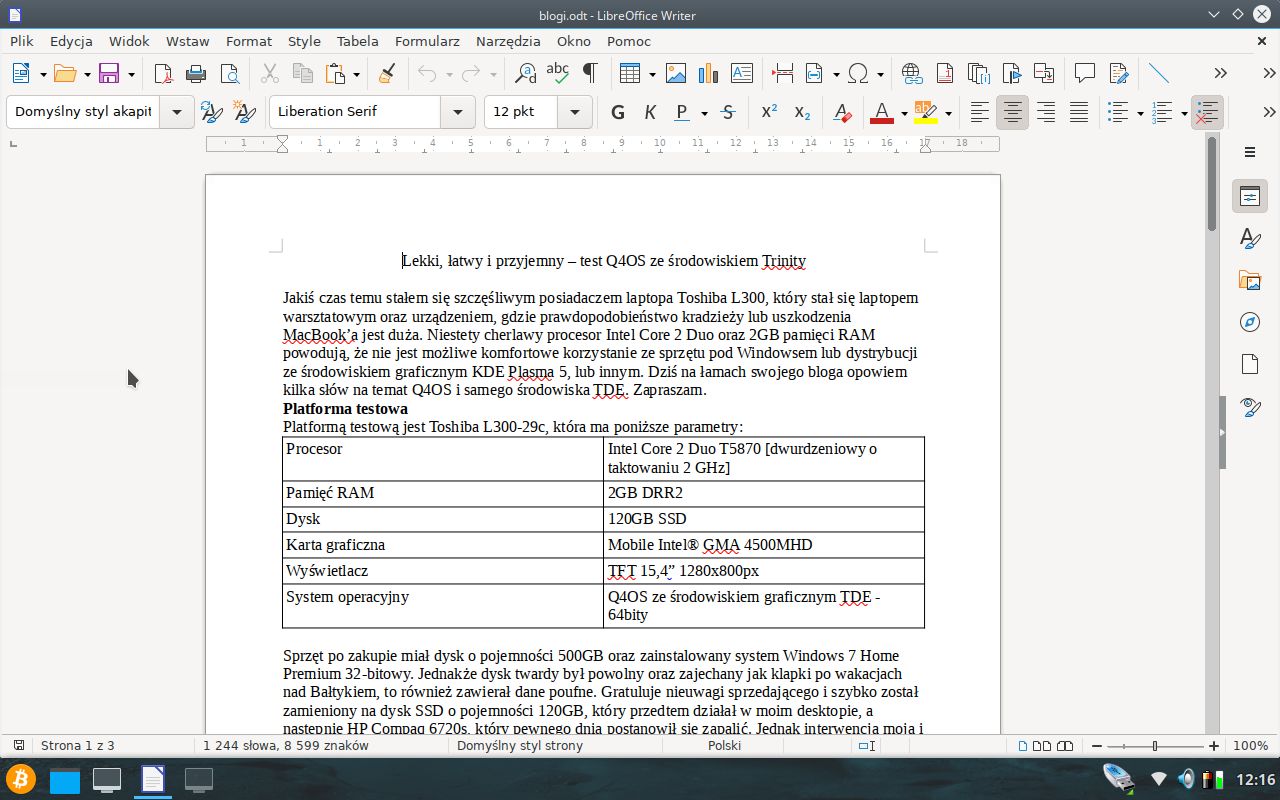Toggle the No List button

[x=1208, y=112]
